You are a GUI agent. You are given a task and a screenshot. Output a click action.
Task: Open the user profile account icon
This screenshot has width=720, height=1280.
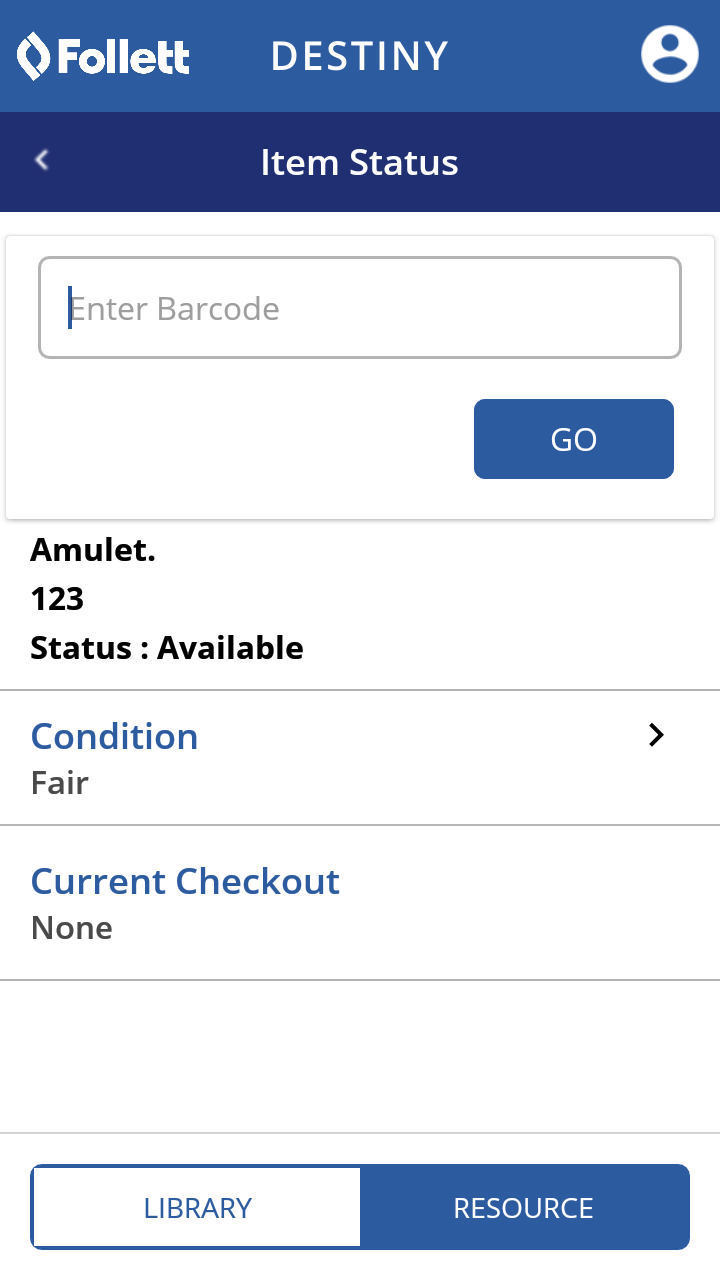click(x=669, y=55)
